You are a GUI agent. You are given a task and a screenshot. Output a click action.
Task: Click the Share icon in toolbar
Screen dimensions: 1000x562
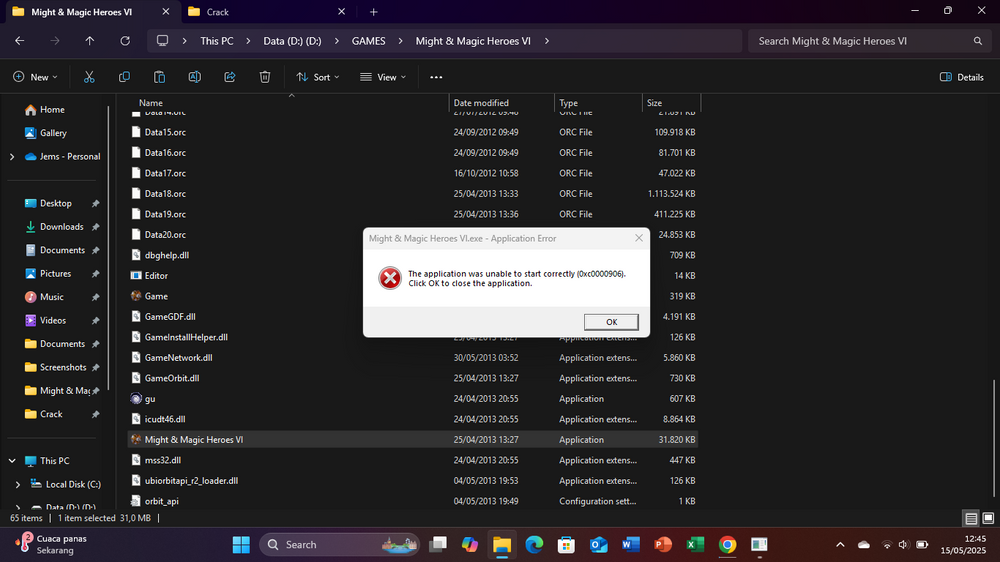pos(230,77)
